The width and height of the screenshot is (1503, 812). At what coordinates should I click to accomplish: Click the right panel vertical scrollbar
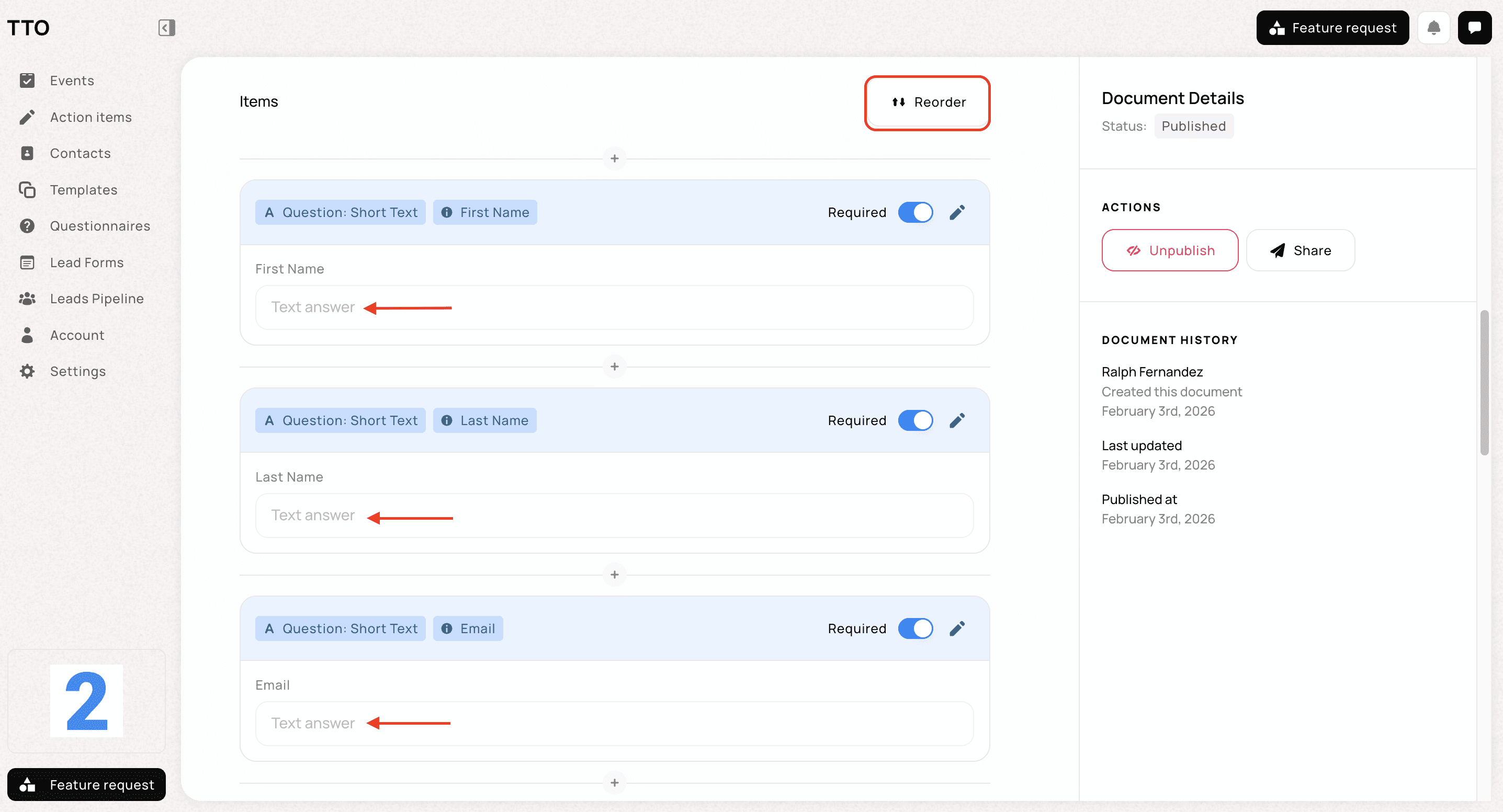click(1484, 382)
